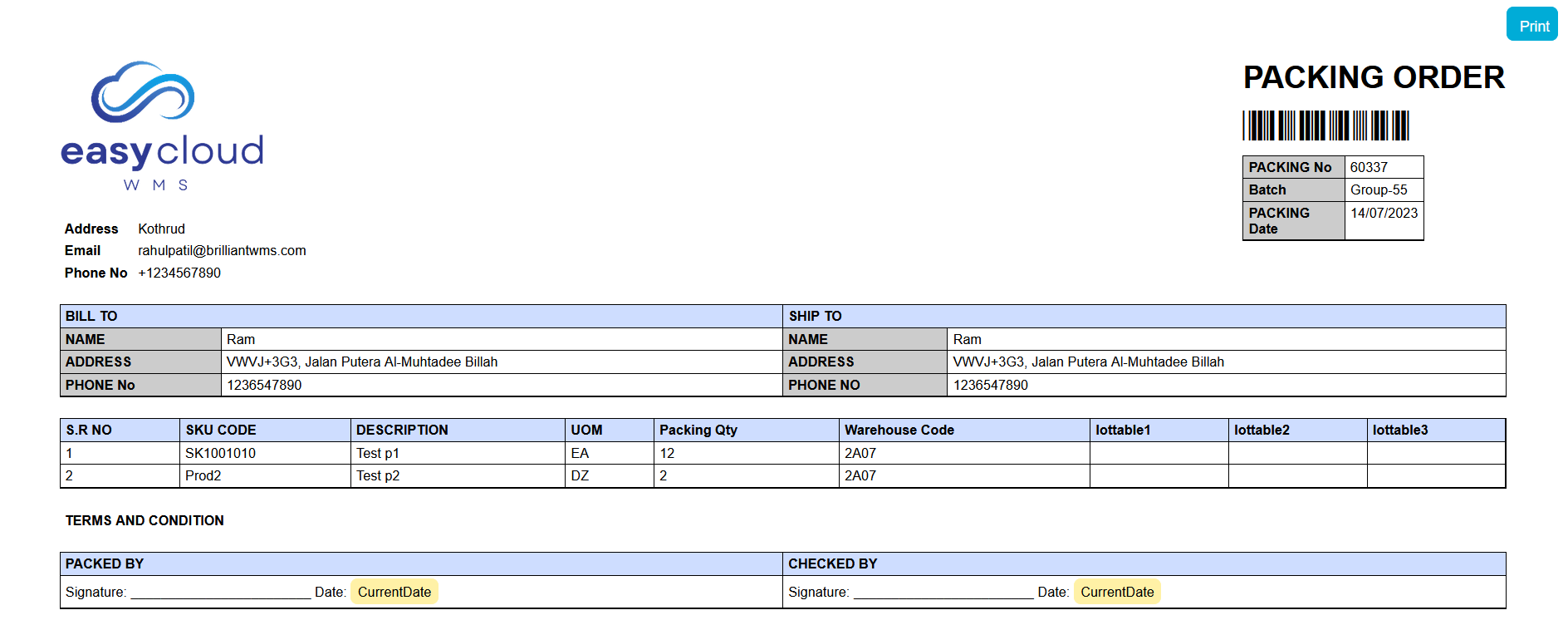The height and width of the screenshot is (620, 1568).
Task: Click the Print button
Action: [1531, 25]
